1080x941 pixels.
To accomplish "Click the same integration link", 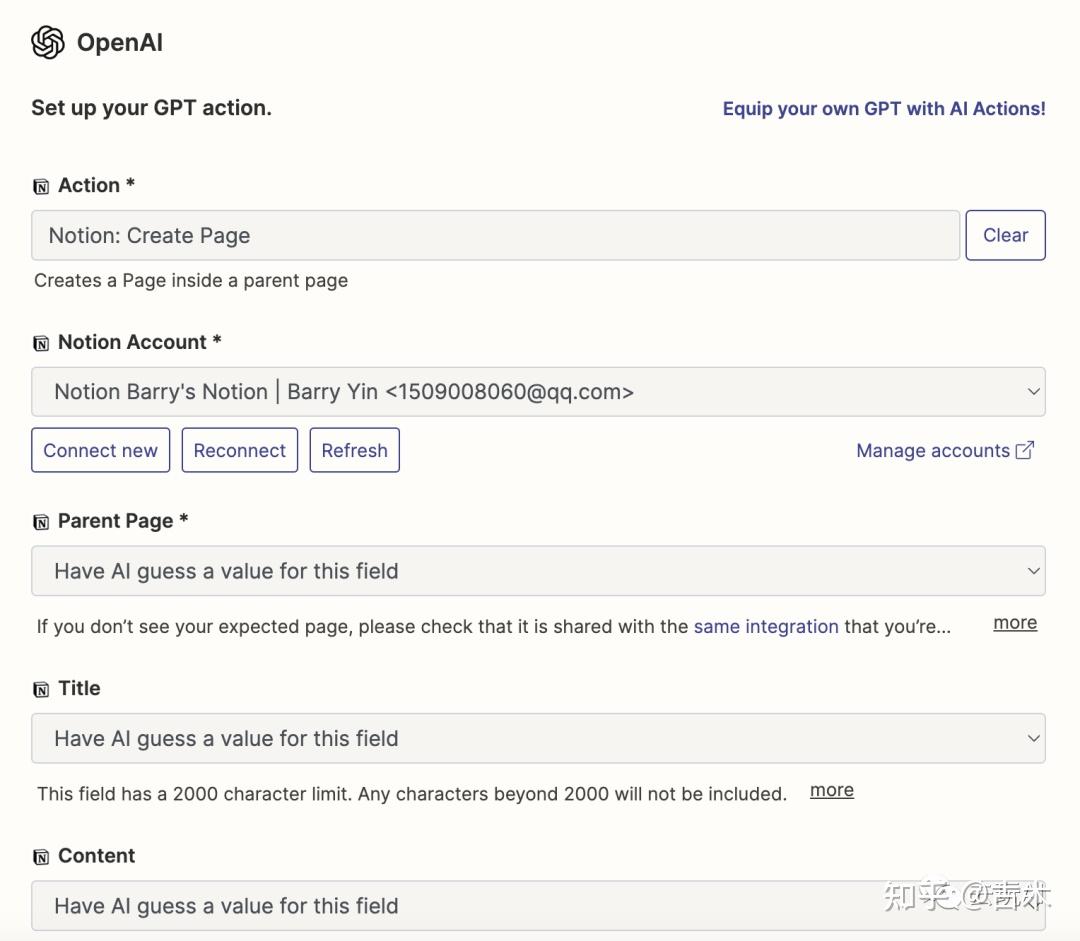I will (x=766, y=627).
